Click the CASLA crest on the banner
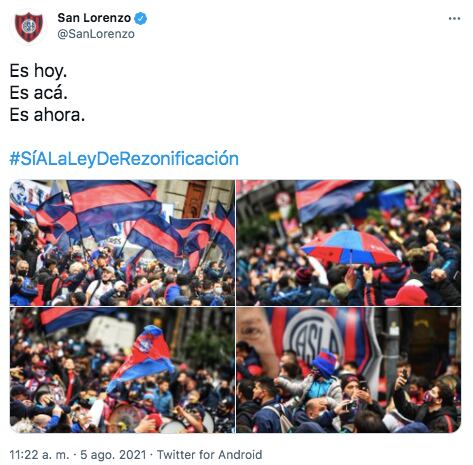Image resolution: width=473 pixels, height=465 pixels. (315, 335)
